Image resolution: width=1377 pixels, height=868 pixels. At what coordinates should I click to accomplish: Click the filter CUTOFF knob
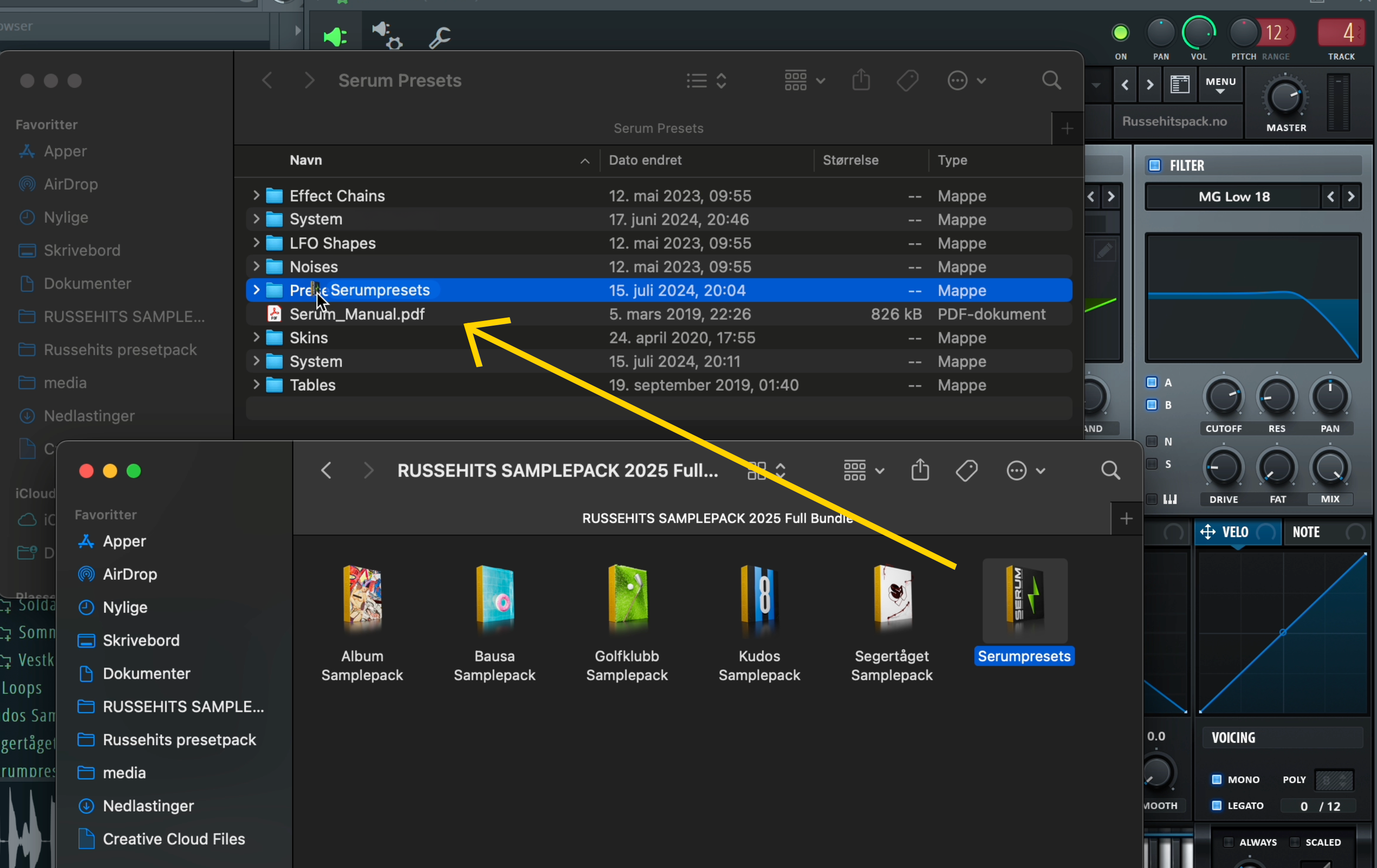(1223, 396)
